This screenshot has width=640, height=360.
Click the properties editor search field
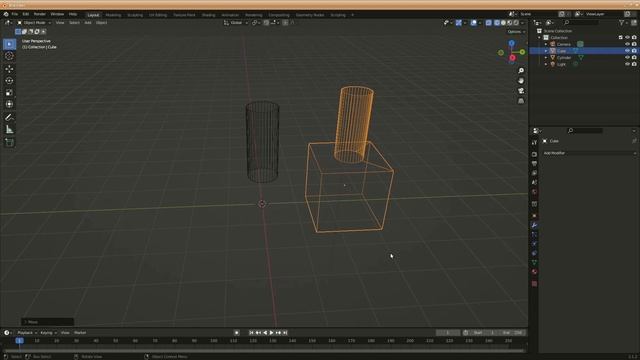point(585,131)
